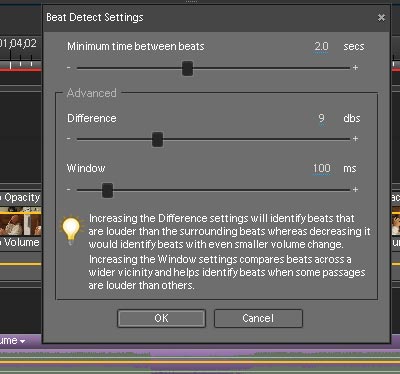Image resolution: width=400 pixels, height=374 pixels.
Task: Click minus on Minimum time between beats slider
Action: pos(69,68)
